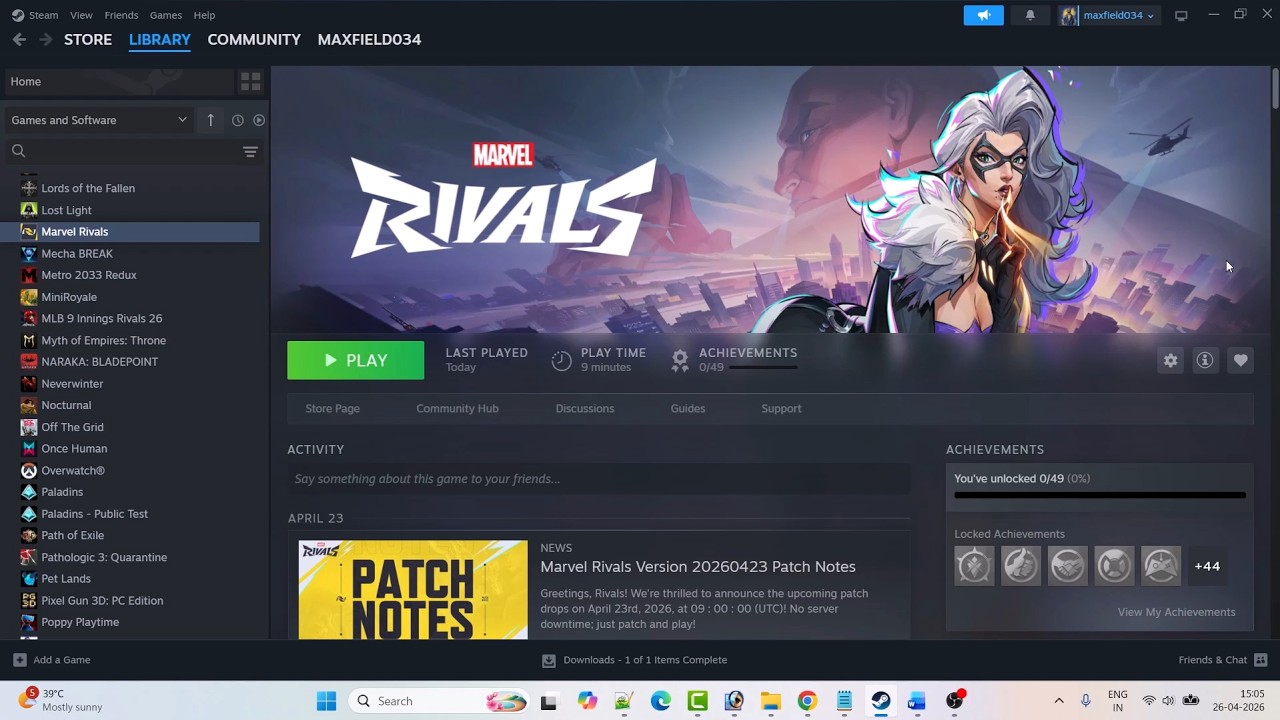Click the Path of Exile game icon
1280x720 pixels.
pos(29,535)
